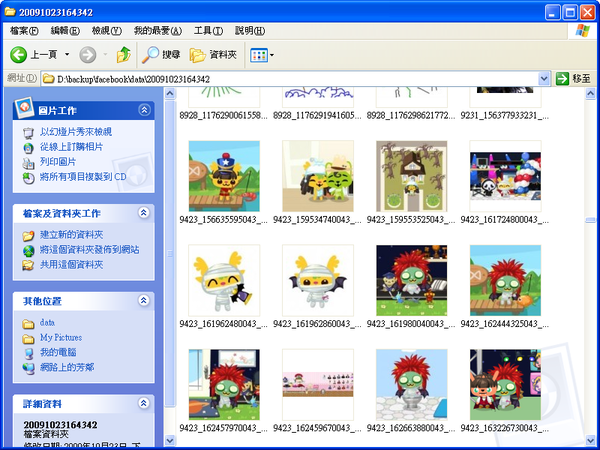600x450 pixels.
Task: Click the file list scrollbar thumb
Action: click(590, 220)
